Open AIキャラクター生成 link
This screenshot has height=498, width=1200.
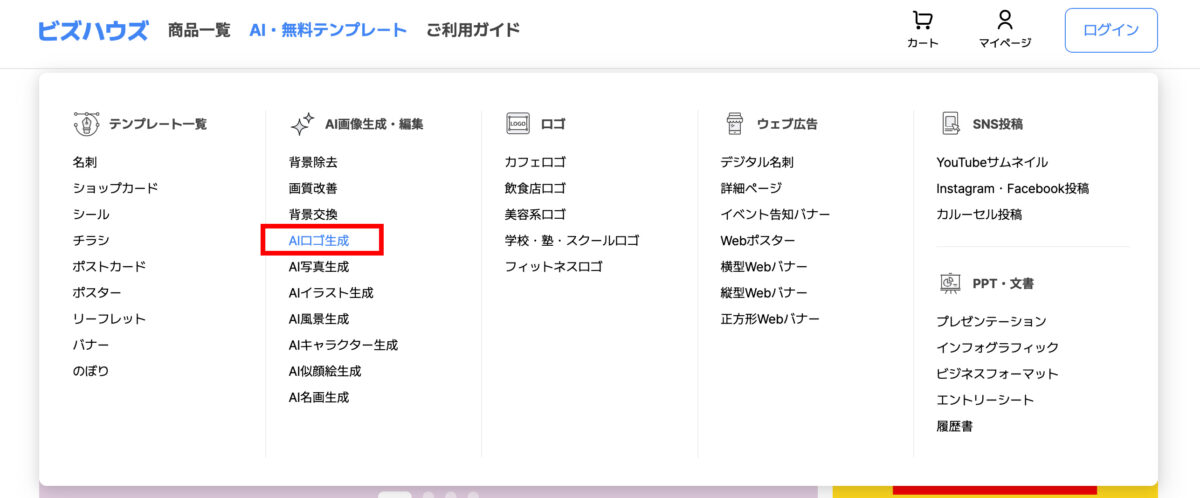[343, 345]
